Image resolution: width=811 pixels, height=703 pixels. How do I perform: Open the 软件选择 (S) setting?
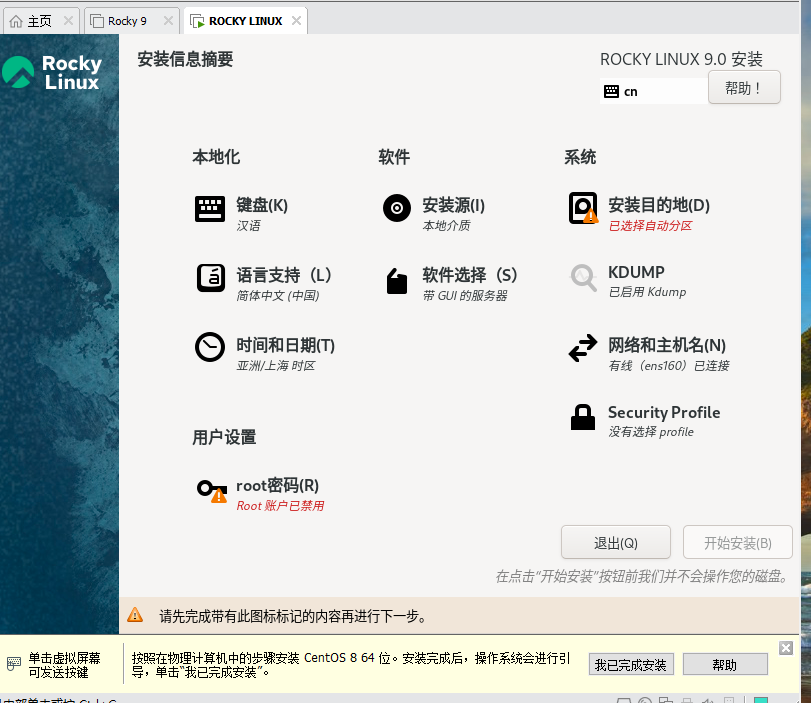tap(470, 275)
